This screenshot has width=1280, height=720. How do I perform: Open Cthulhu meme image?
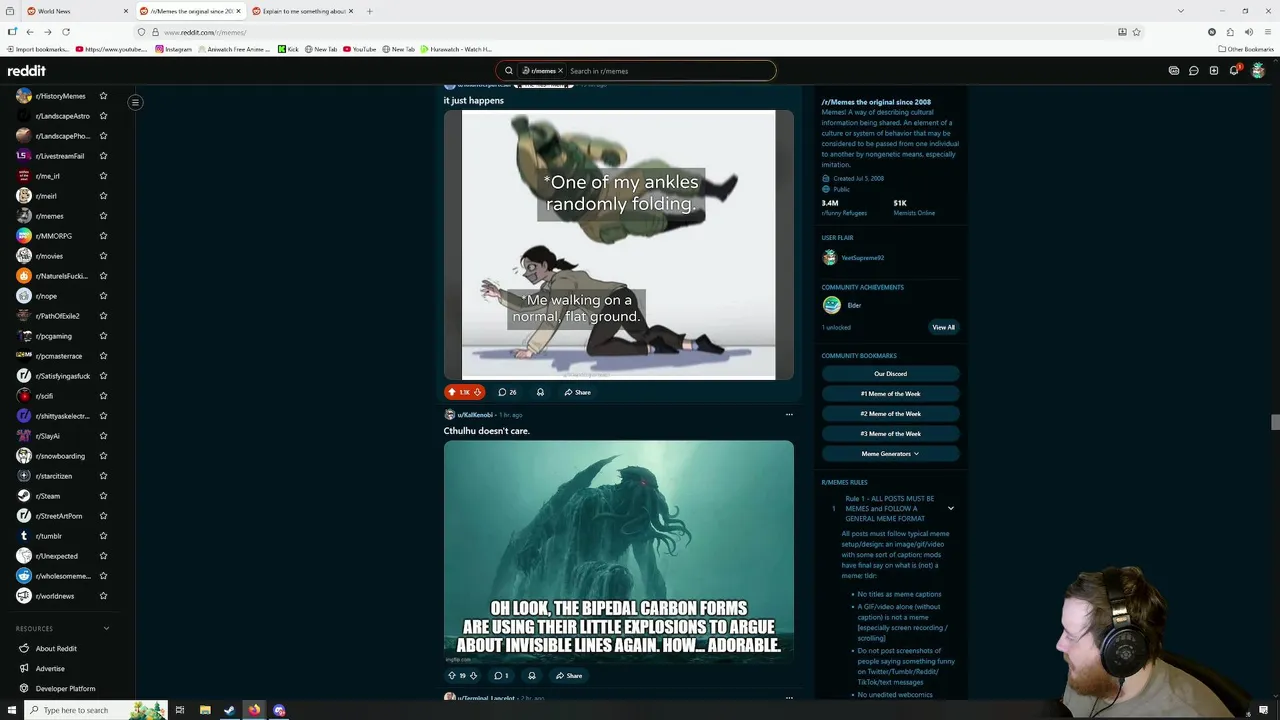coord(618,552)
